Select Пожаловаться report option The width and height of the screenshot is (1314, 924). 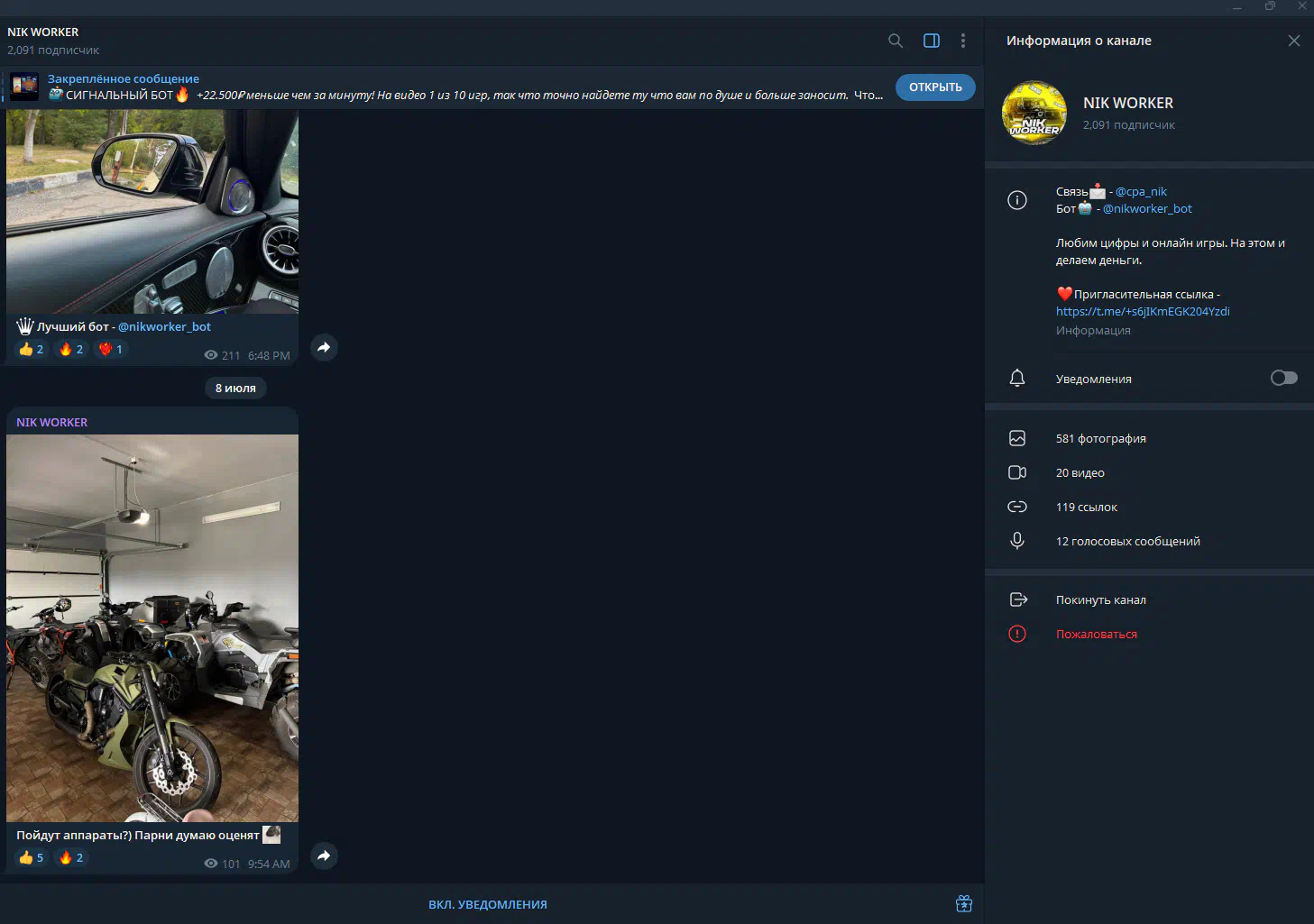pyautogui.click(x=1097, y=634)
